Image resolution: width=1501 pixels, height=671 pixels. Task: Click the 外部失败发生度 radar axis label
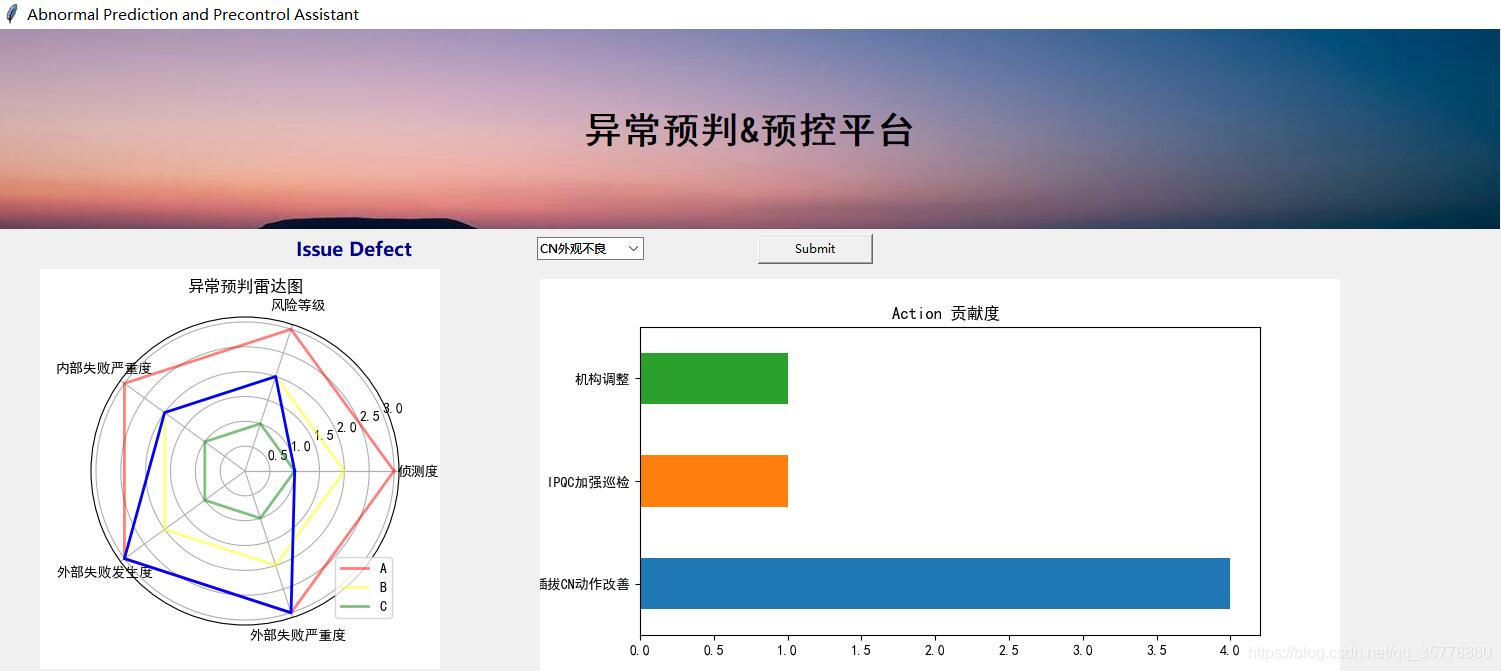pyautogui.click(x=105, y=572)
